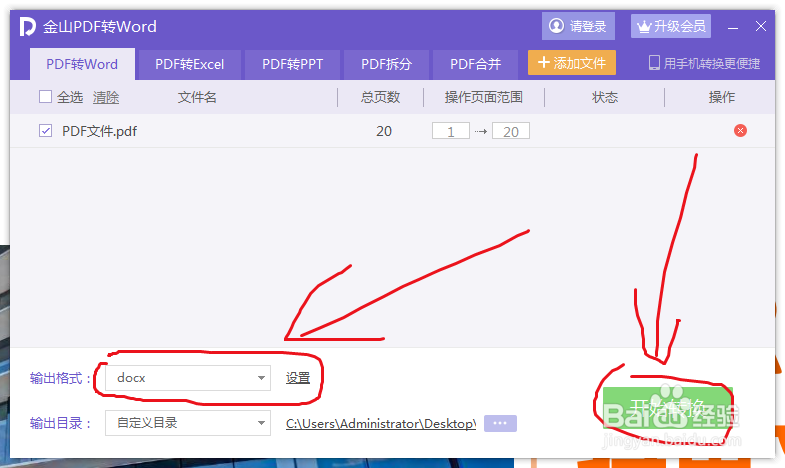785x468 pixels.
Task: Uncheck the PDF文件.pdf row checkbox
Action: (x=45, y=131)
